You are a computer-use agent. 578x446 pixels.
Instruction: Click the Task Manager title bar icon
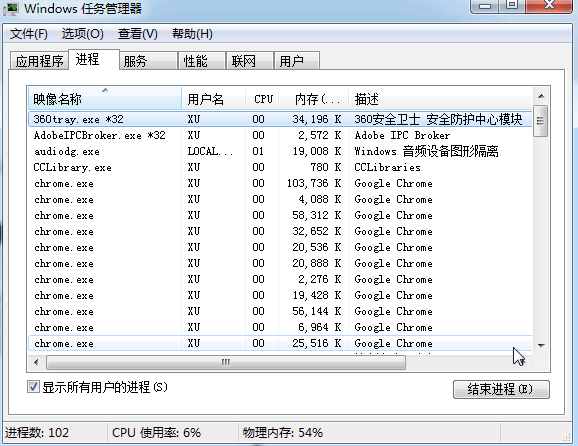[11, 8]
